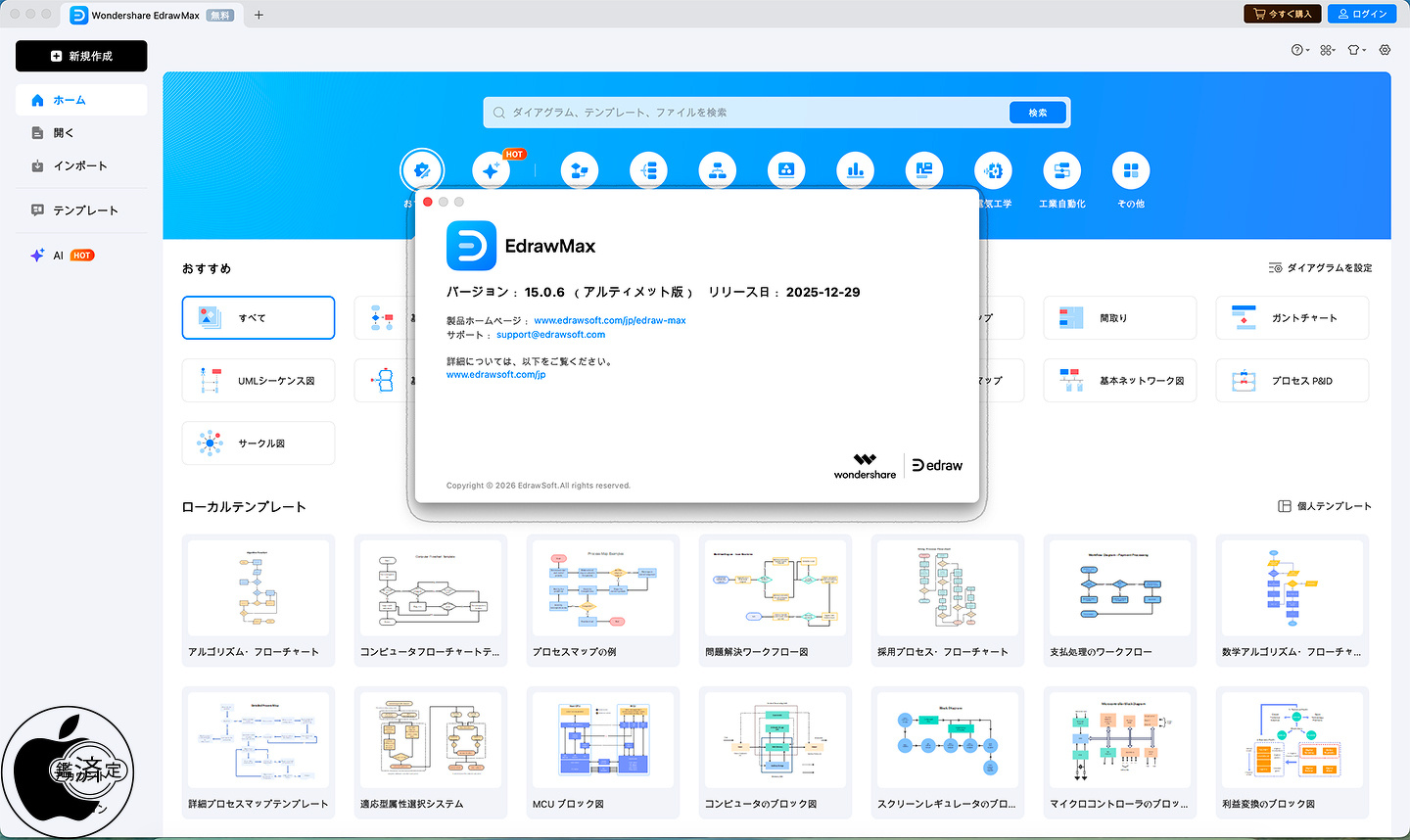Open the 工業自動化 category icon
The width and height of the screenshot is (1410, 840).
1061,170
